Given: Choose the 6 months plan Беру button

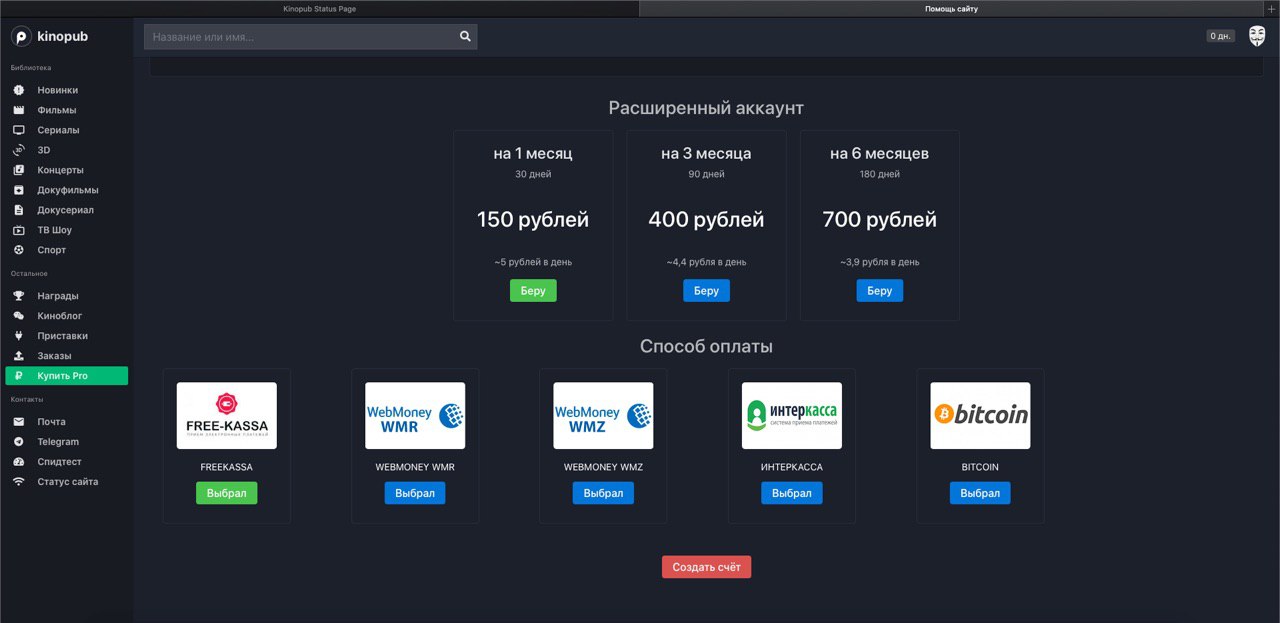Looking at the screenshot, I should 880,291.
